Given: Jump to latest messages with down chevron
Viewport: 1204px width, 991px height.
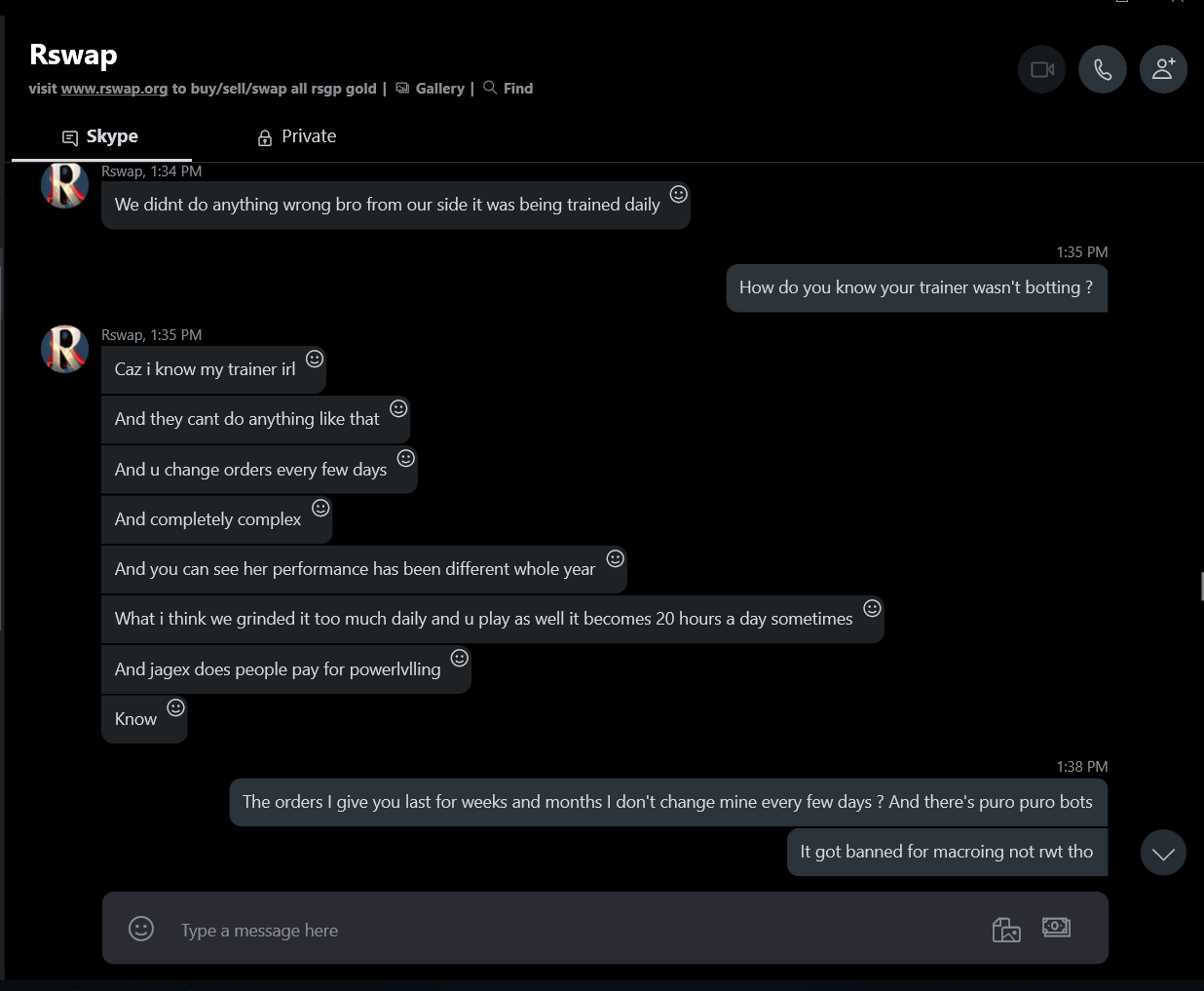Looking at the screenshot, I should coord(1163,854).
